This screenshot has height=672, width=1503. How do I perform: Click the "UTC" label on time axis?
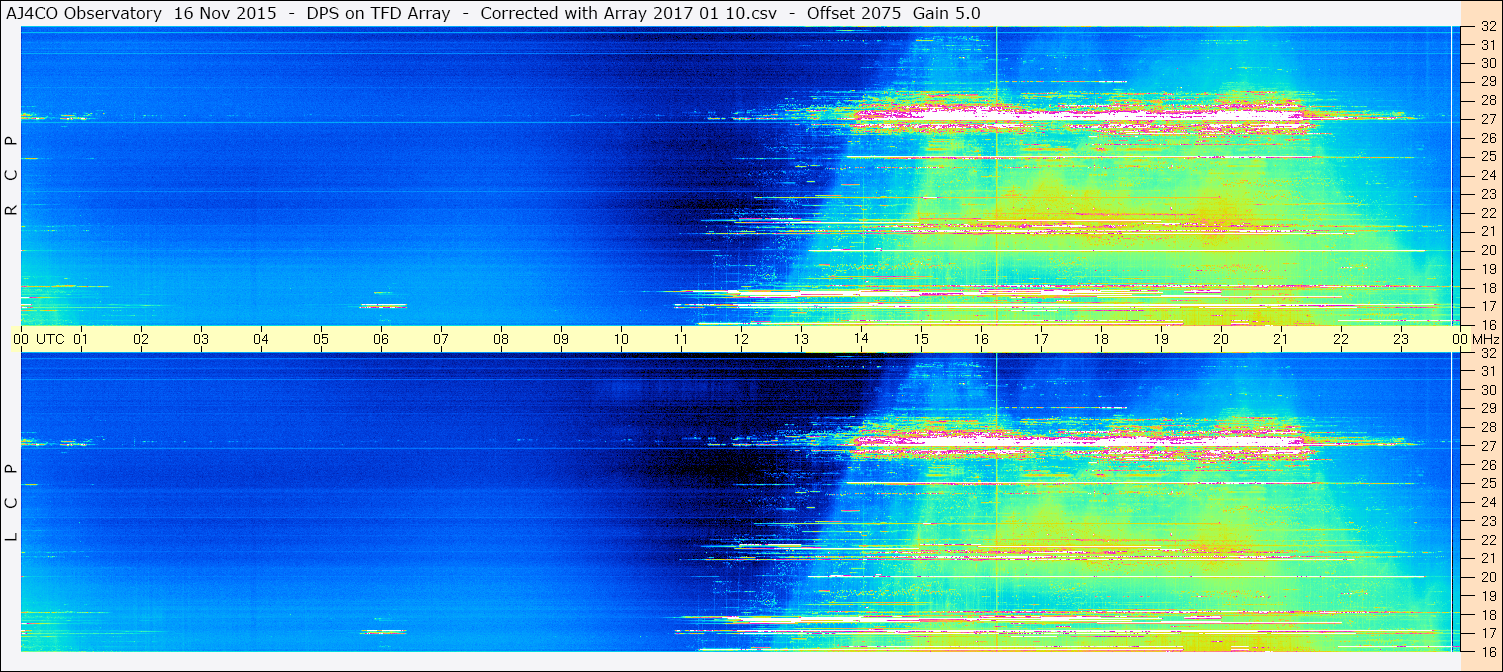50,339
